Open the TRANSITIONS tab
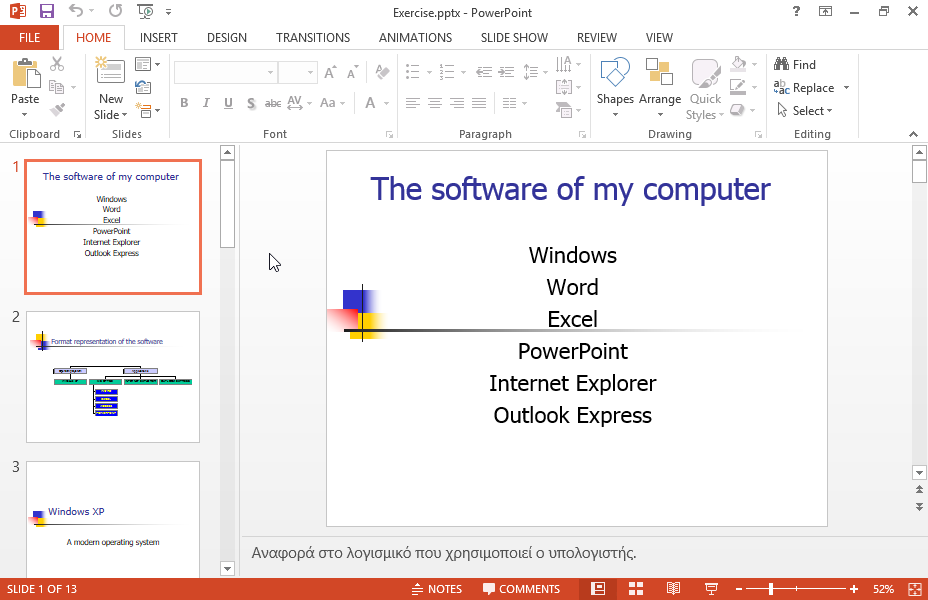 coord(312,37)
